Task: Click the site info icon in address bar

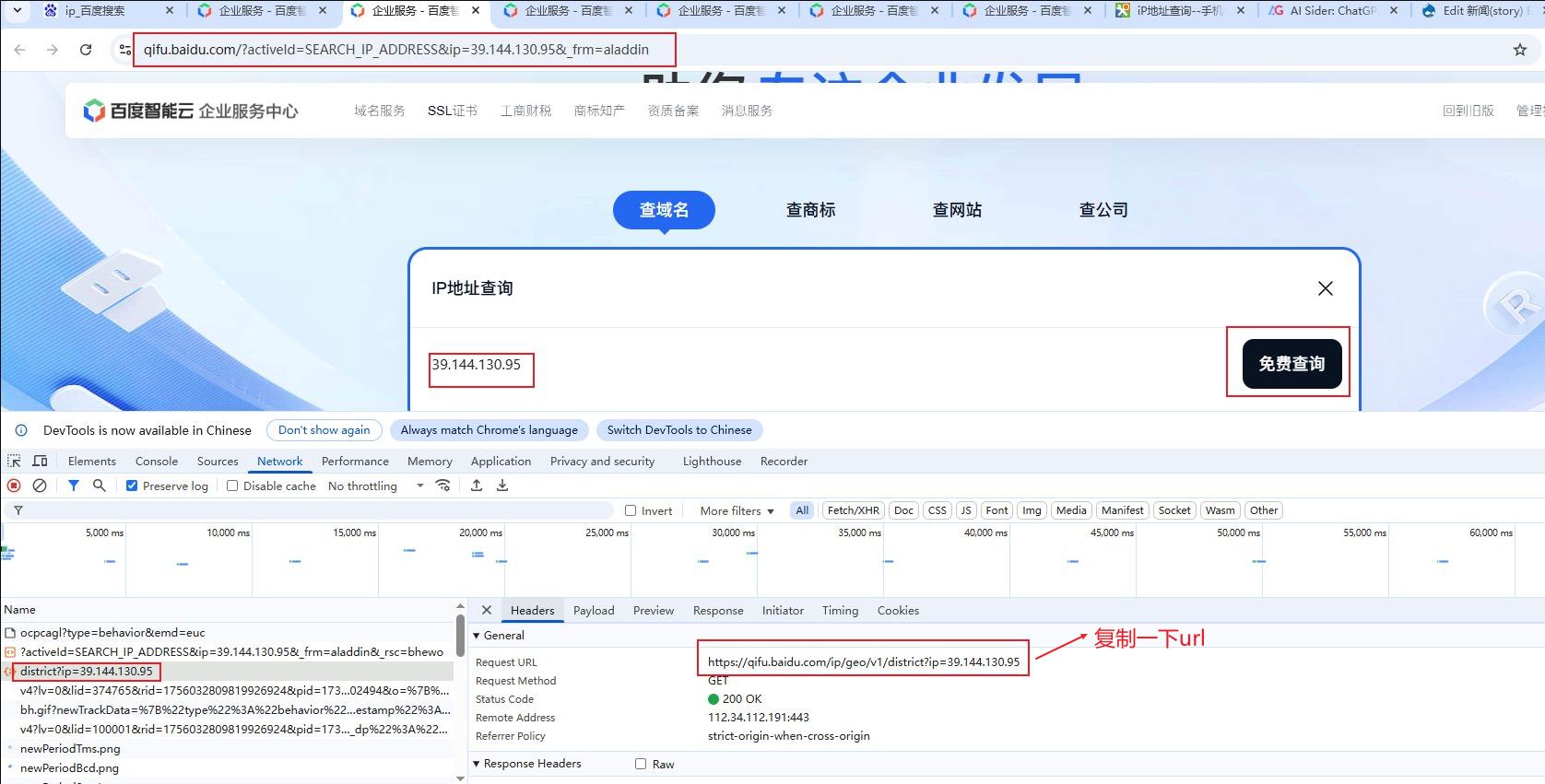Action: click(x=125, y=50)
